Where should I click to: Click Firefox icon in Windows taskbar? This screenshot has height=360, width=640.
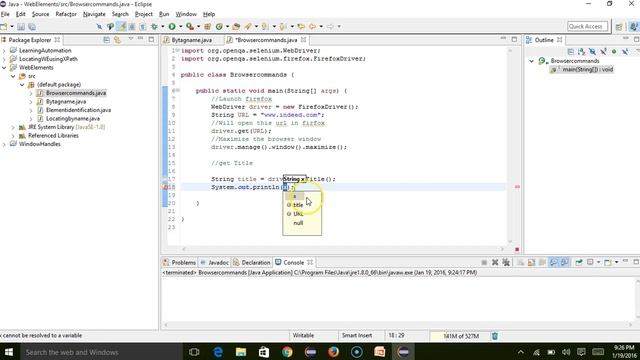click(x=333, y=352)
